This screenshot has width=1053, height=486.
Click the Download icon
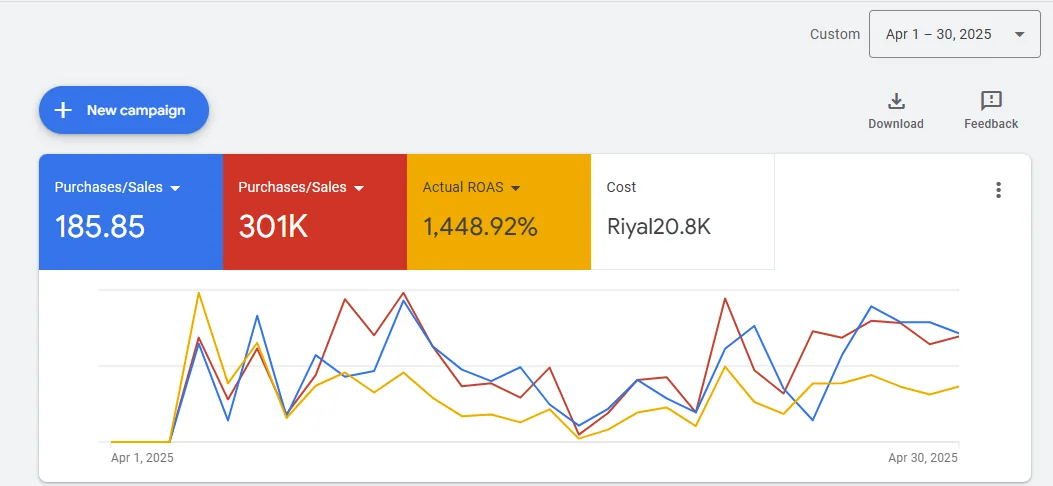tap(896, 101)
